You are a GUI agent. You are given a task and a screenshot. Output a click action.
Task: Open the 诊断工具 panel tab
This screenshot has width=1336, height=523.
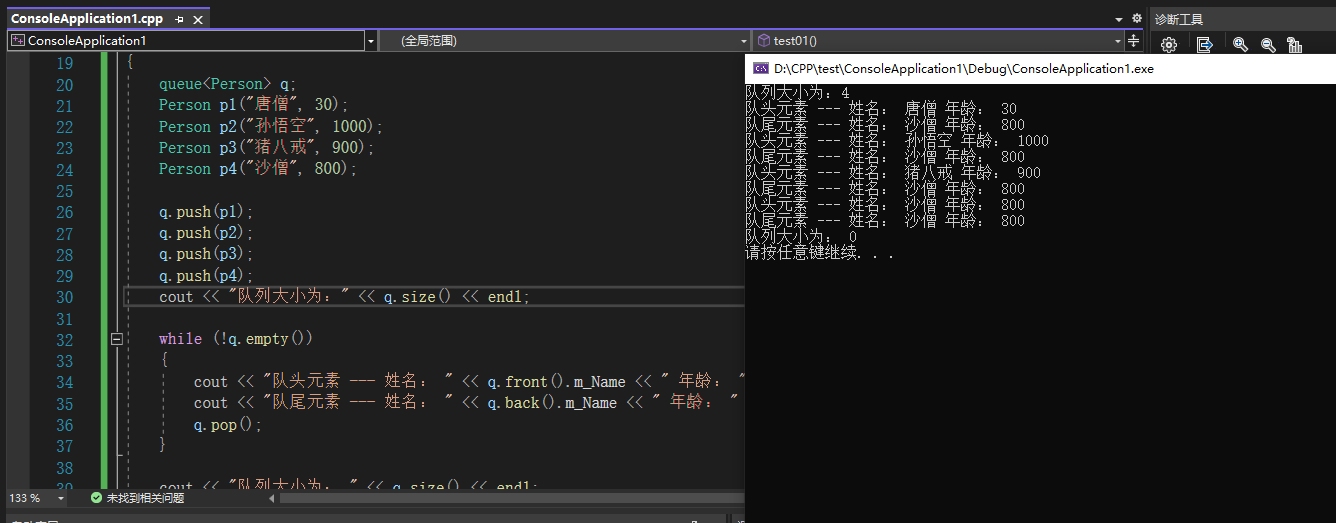click(x=1179, y=19)
